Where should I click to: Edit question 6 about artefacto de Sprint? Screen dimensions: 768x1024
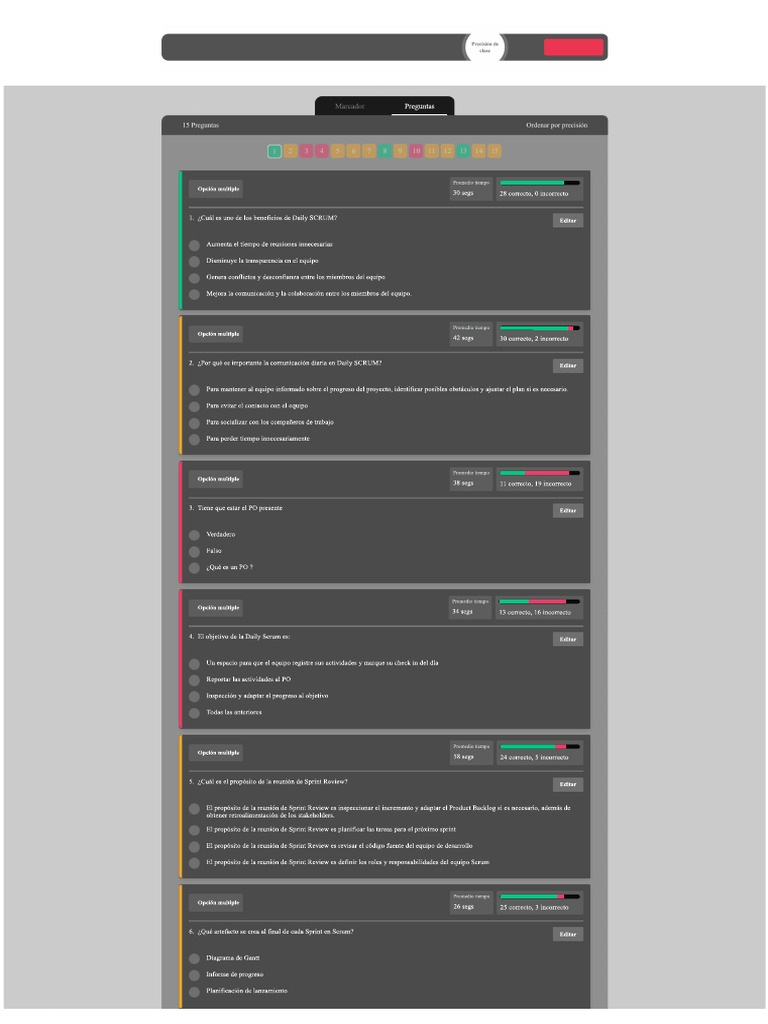click(x=568, y=935)
